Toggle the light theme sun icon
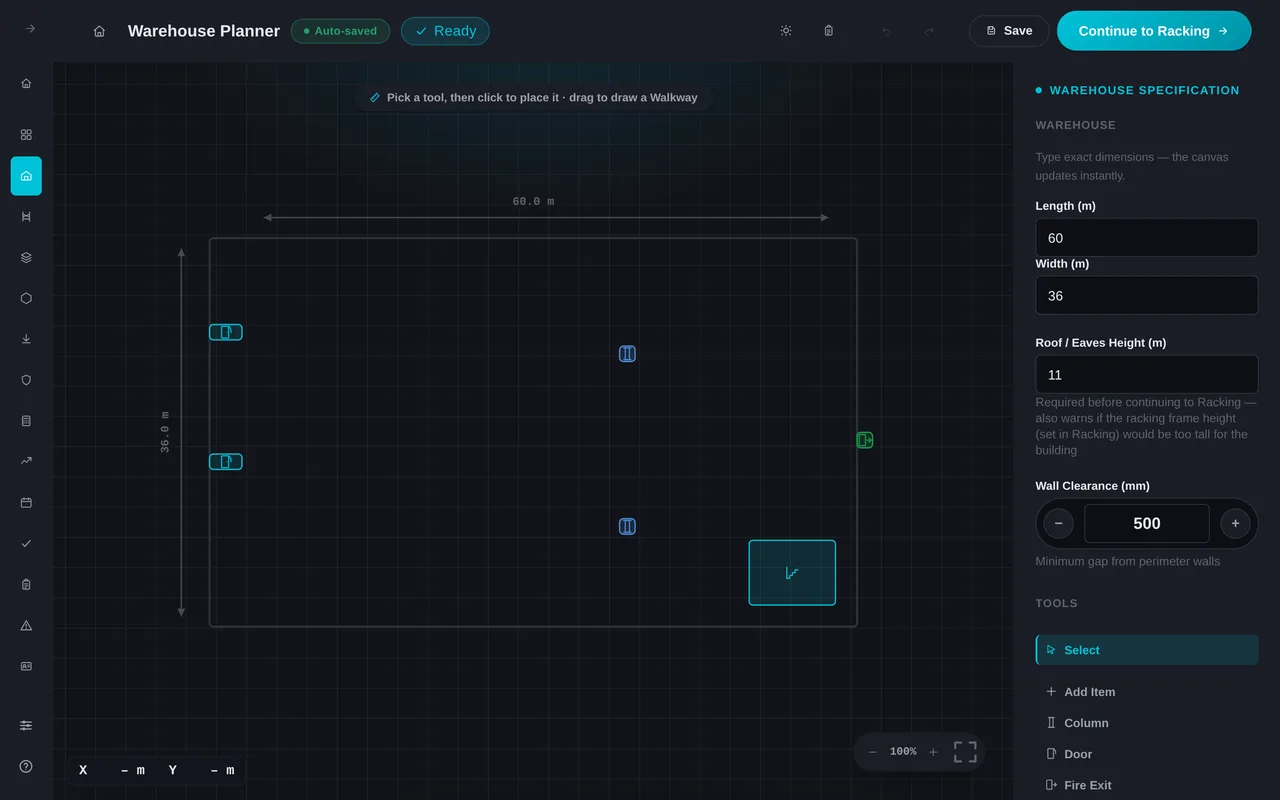Image resolution: width=1280 pixels, height=800 pixels. click(786, 31)
